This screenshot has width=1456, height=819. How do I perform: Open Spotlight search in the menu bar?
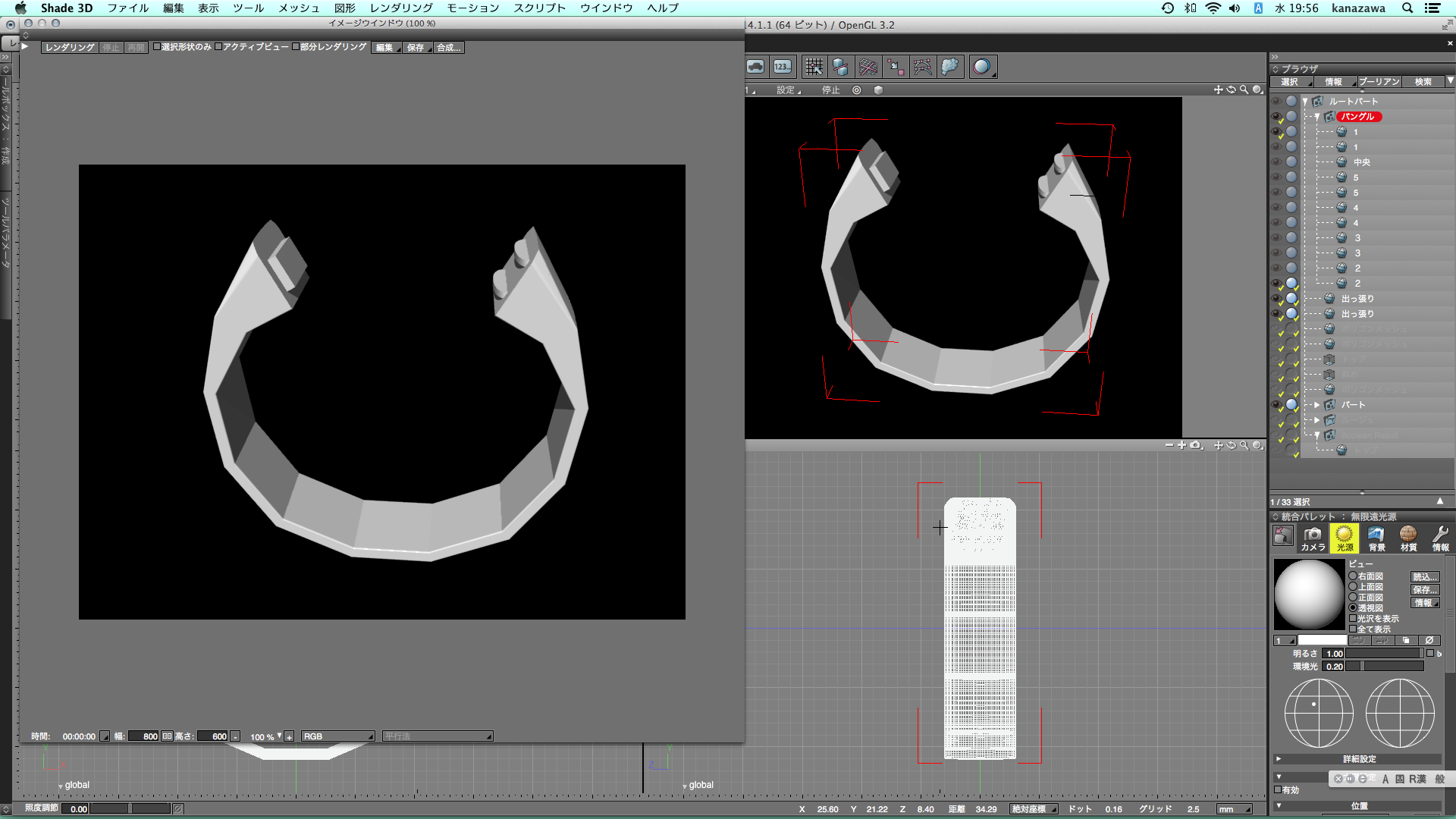point(1407,8)
